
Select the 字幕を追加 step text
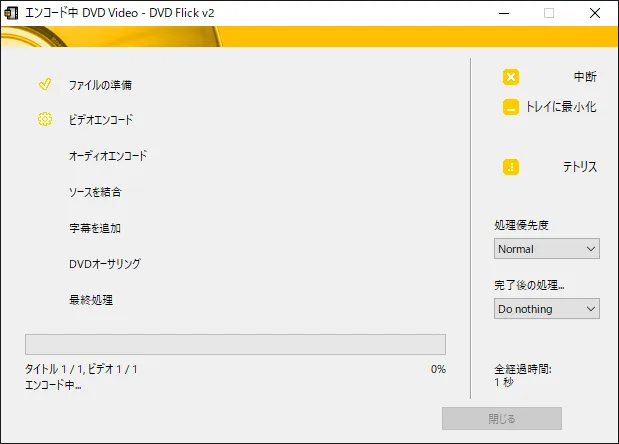[95, 228]
